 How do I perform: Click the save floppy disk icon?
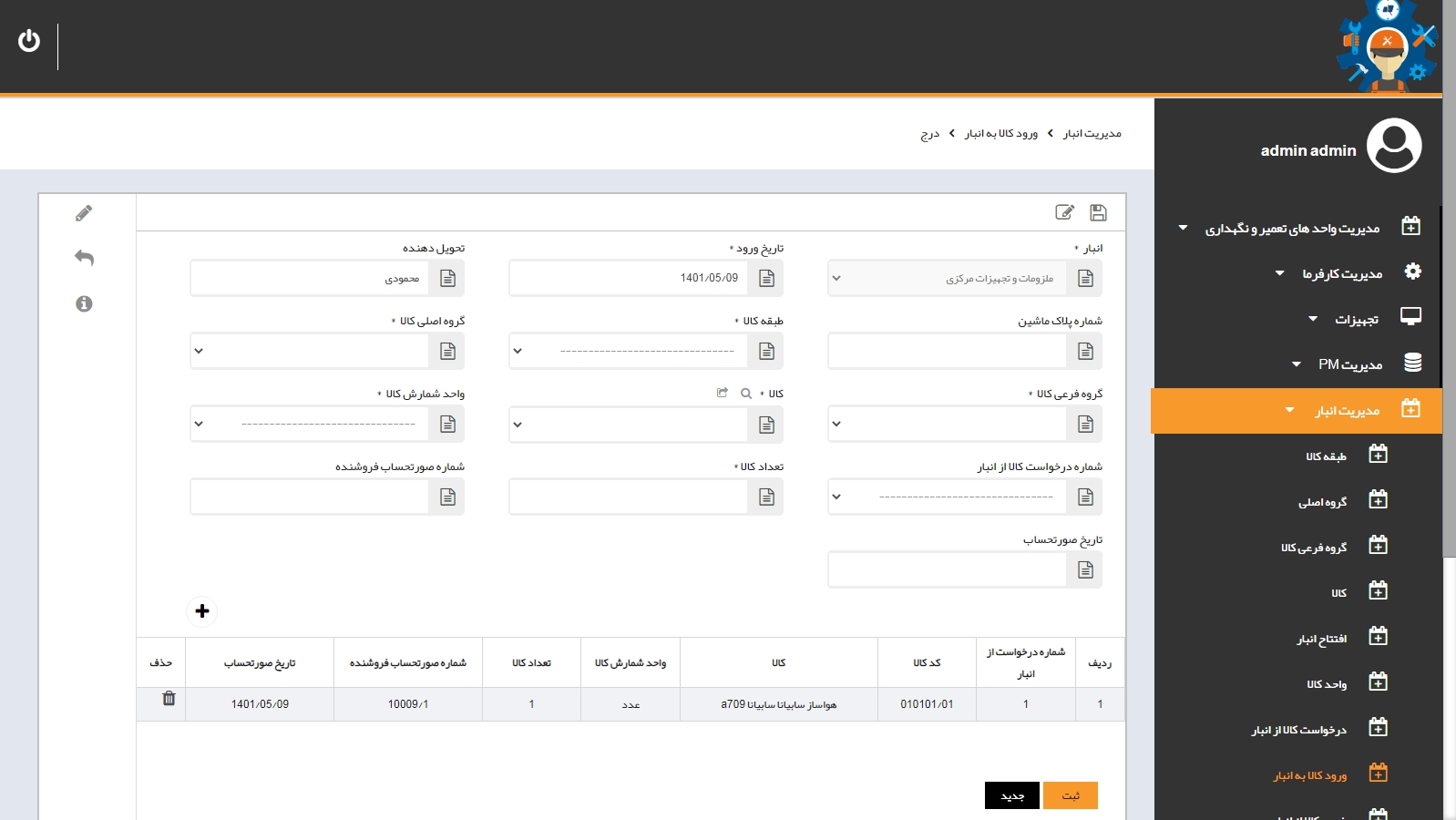1098,212
